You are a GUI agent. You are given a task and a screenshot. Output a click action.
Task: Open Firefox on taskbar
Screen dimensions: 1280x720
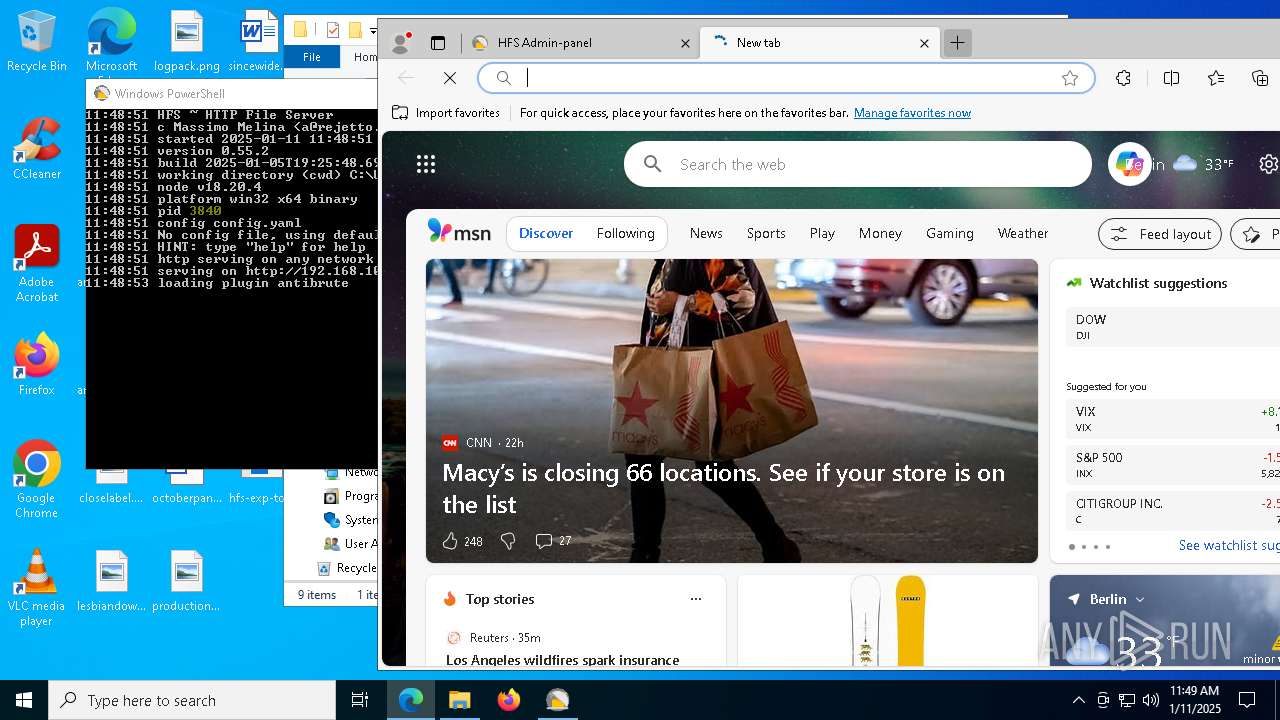coord(509,700)
